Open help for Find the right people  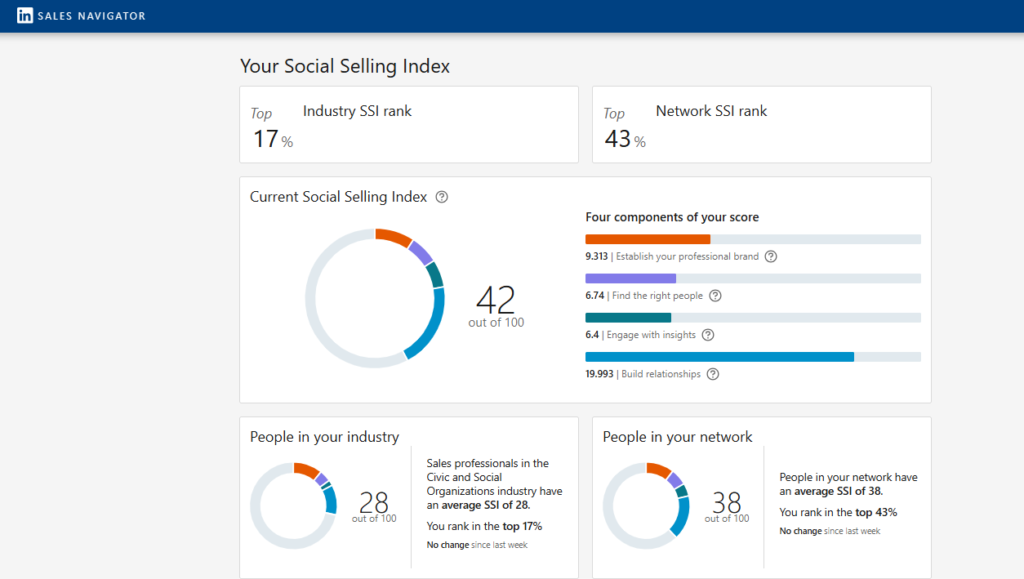(716, 296)
